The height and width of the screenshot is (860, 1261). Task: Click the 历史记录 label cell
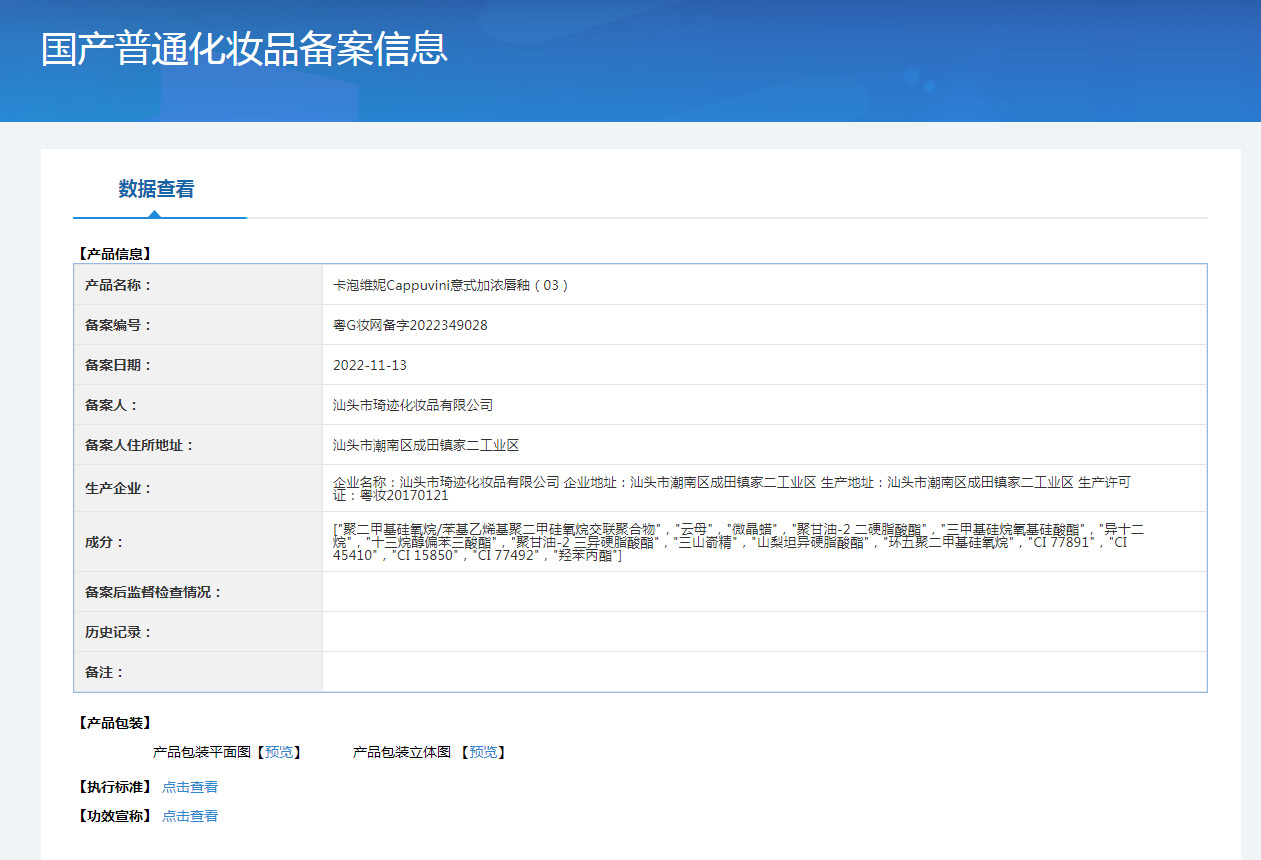(198, 632)
